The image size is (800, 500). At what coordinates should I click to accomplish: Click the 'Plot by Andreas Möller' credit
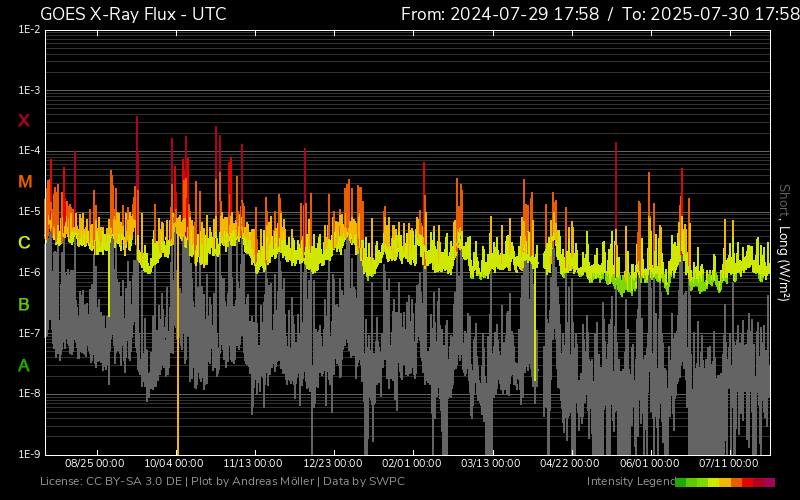[253, 481]
